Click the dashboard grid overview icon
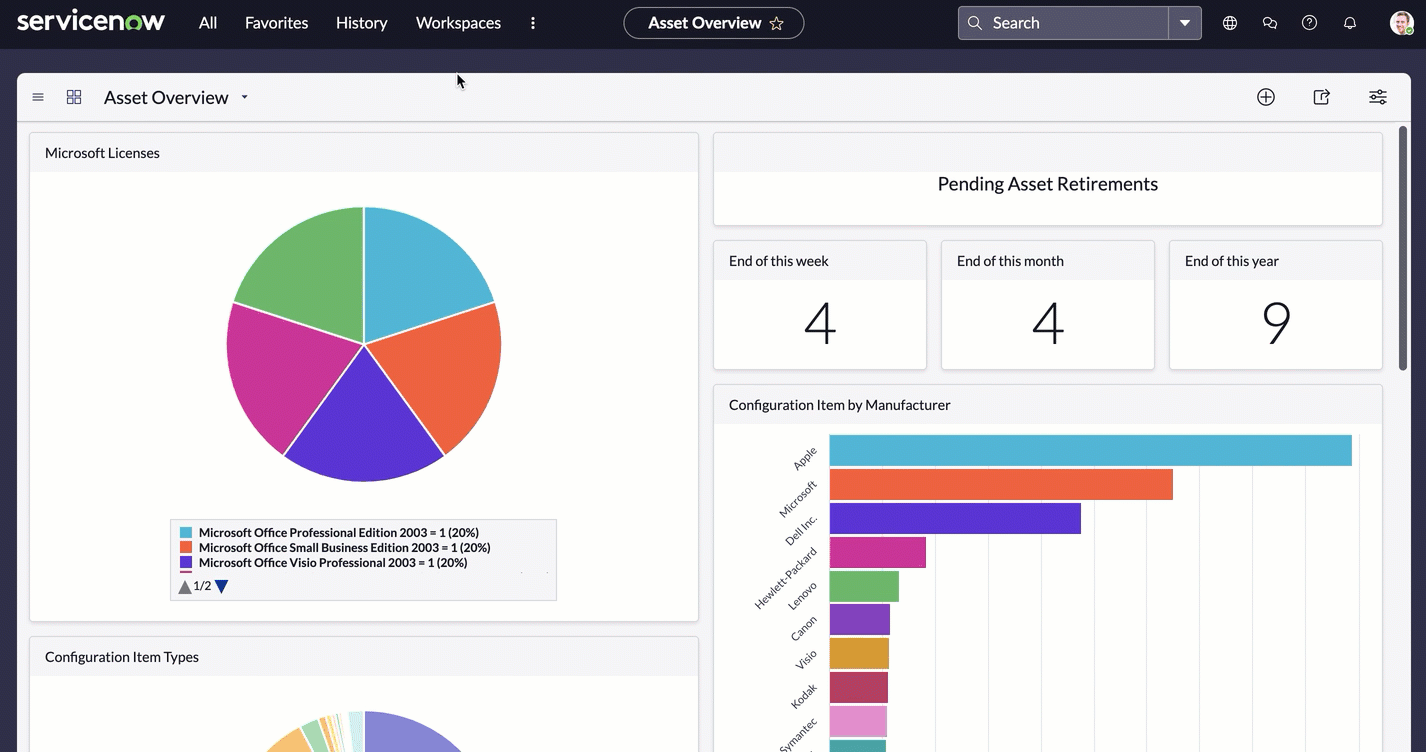Image resolution: width=1426 pixels, height=752 pixels. (74, 97)
